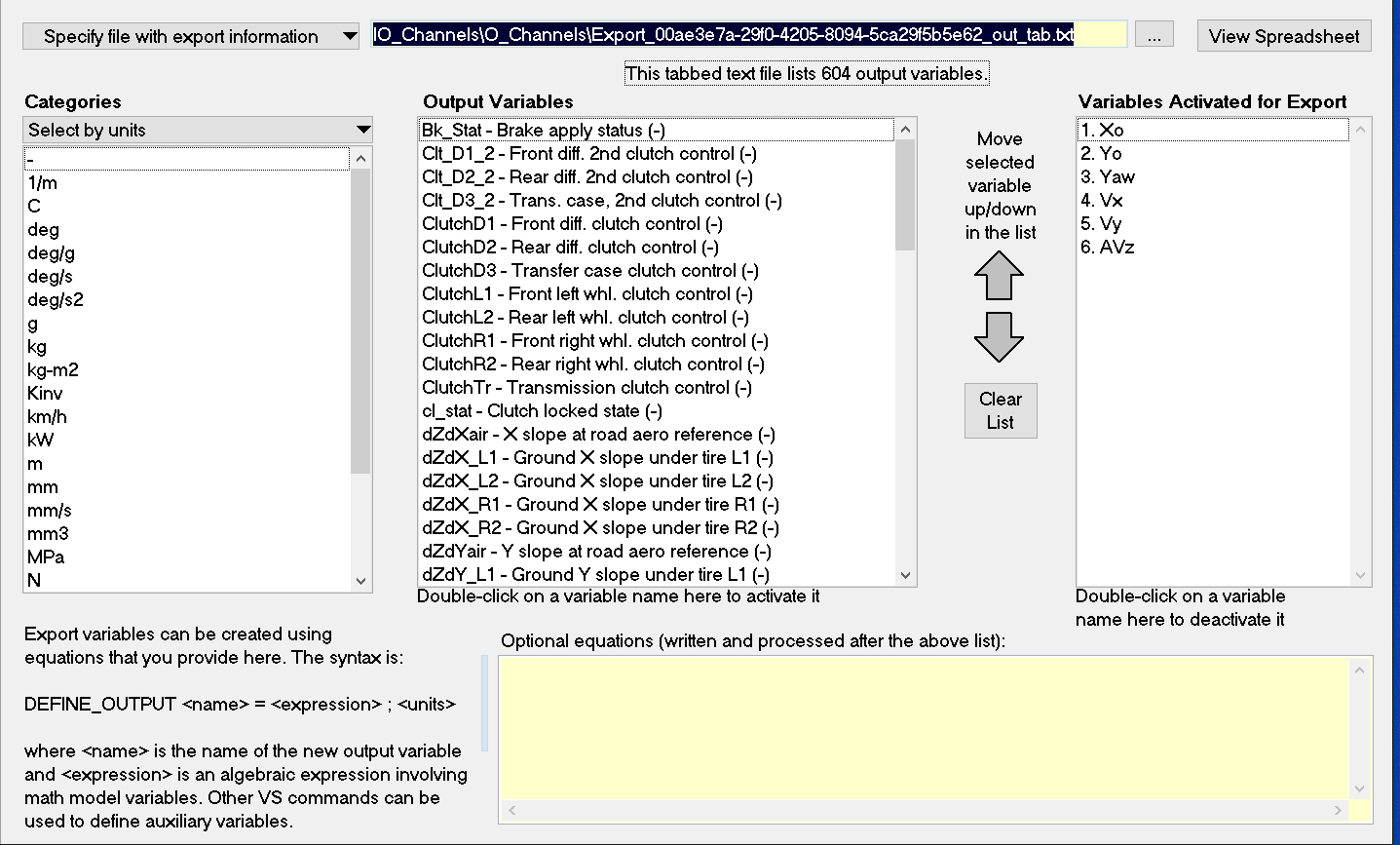This screenshot has width=1400, height=845.
Task: Select 'ClutchR2 - Rear right whl. clutch control'
Action: point(657,364)
